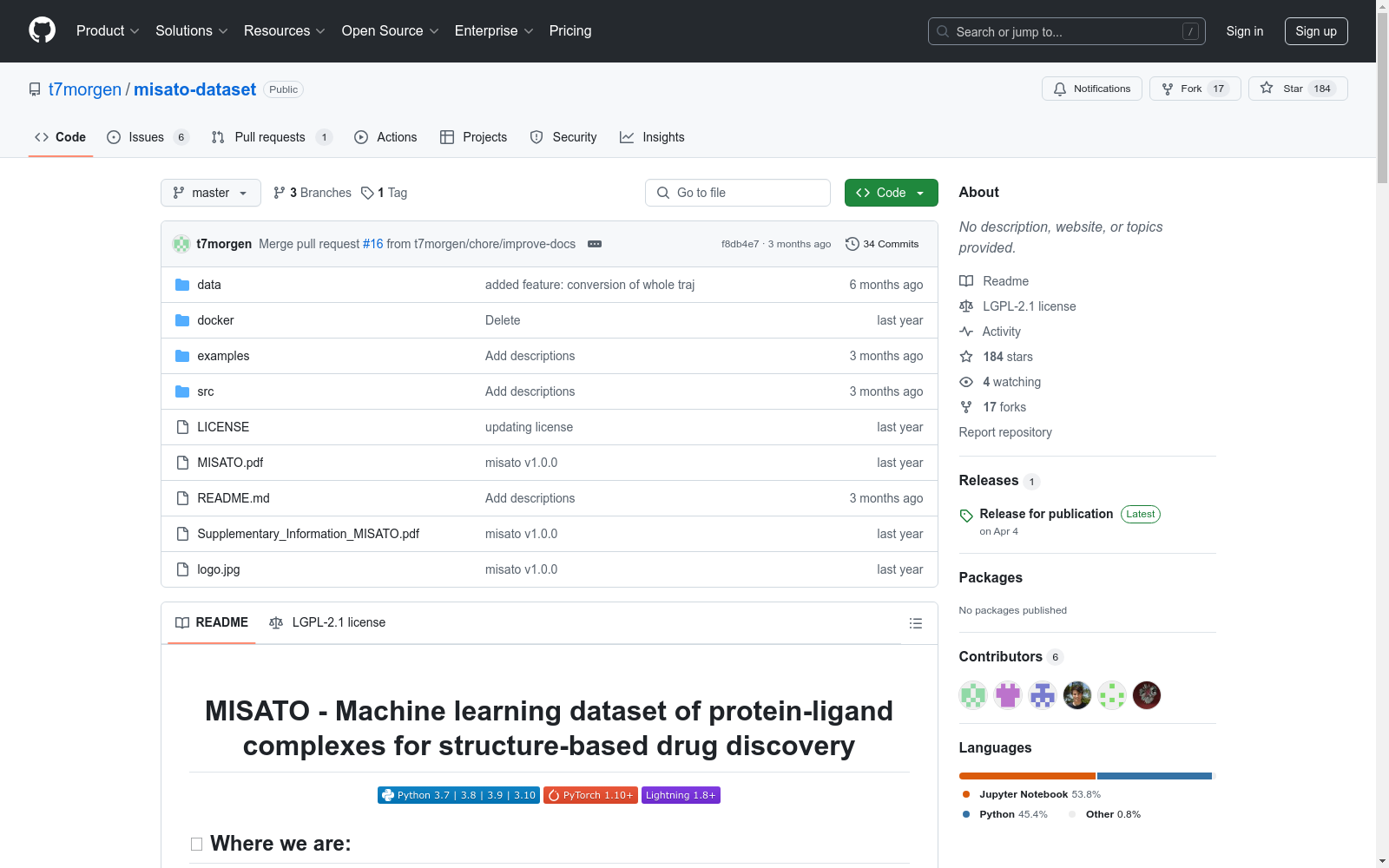Click the f8db4e7 commit hash

740,244
